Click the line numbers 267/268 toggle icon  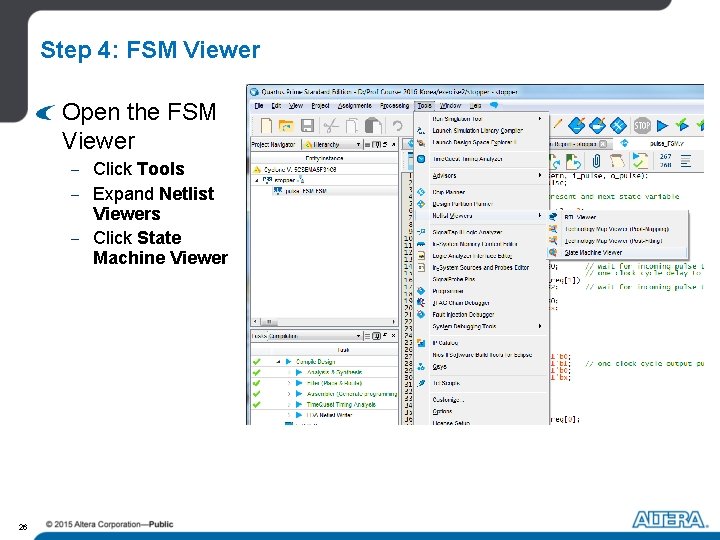tap(666, 161)
